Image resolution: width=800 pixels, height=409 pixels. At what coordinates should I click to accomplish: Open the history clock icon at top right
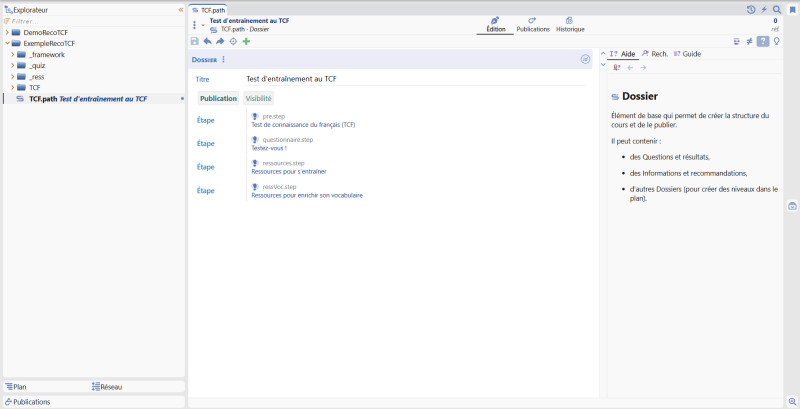tap(751, 10)
